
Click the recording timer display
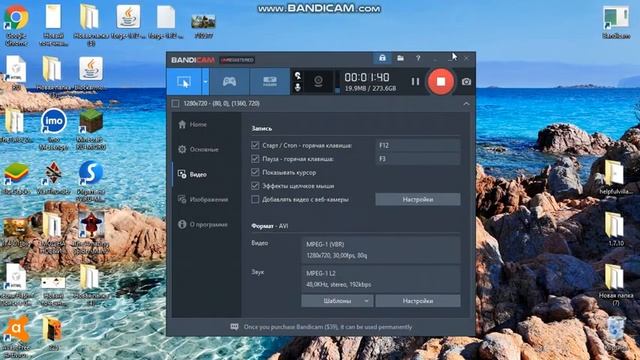[x=367, y=77]
